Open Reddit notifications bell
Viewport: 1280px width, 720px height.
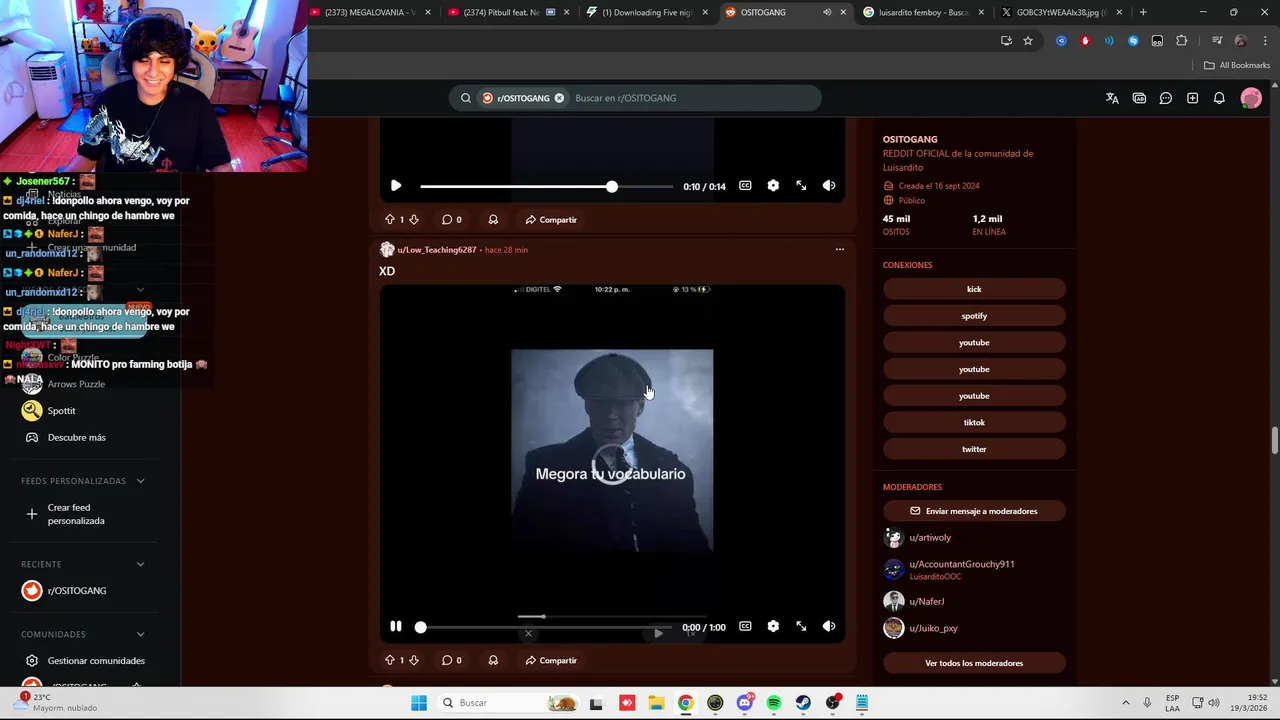1219,98
